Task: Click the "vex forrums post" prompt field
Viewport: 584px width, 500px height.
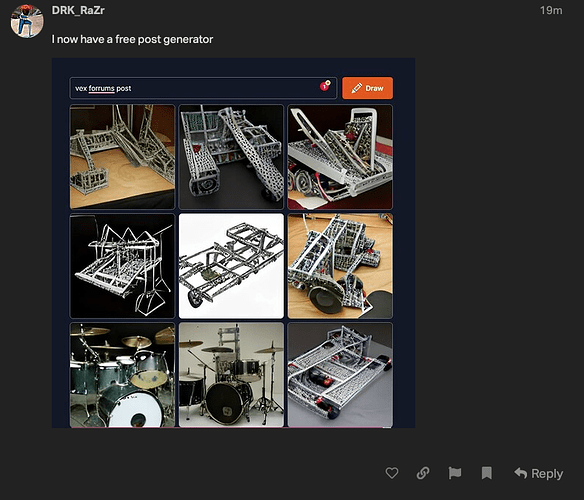Action: point(203,88)
